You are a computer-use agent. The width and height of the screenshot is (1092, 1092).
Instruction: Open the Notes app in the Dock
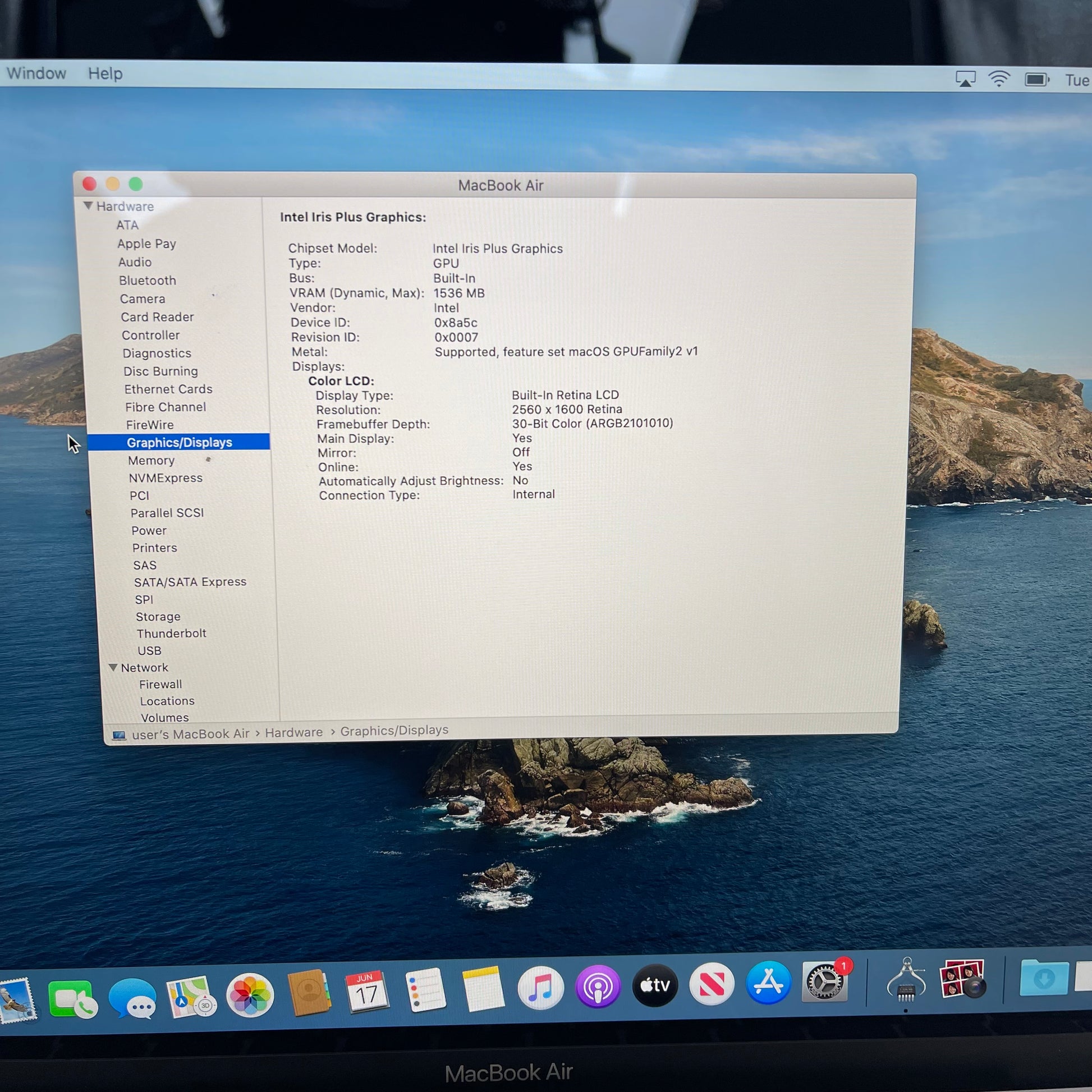click(x=483, y=989)
